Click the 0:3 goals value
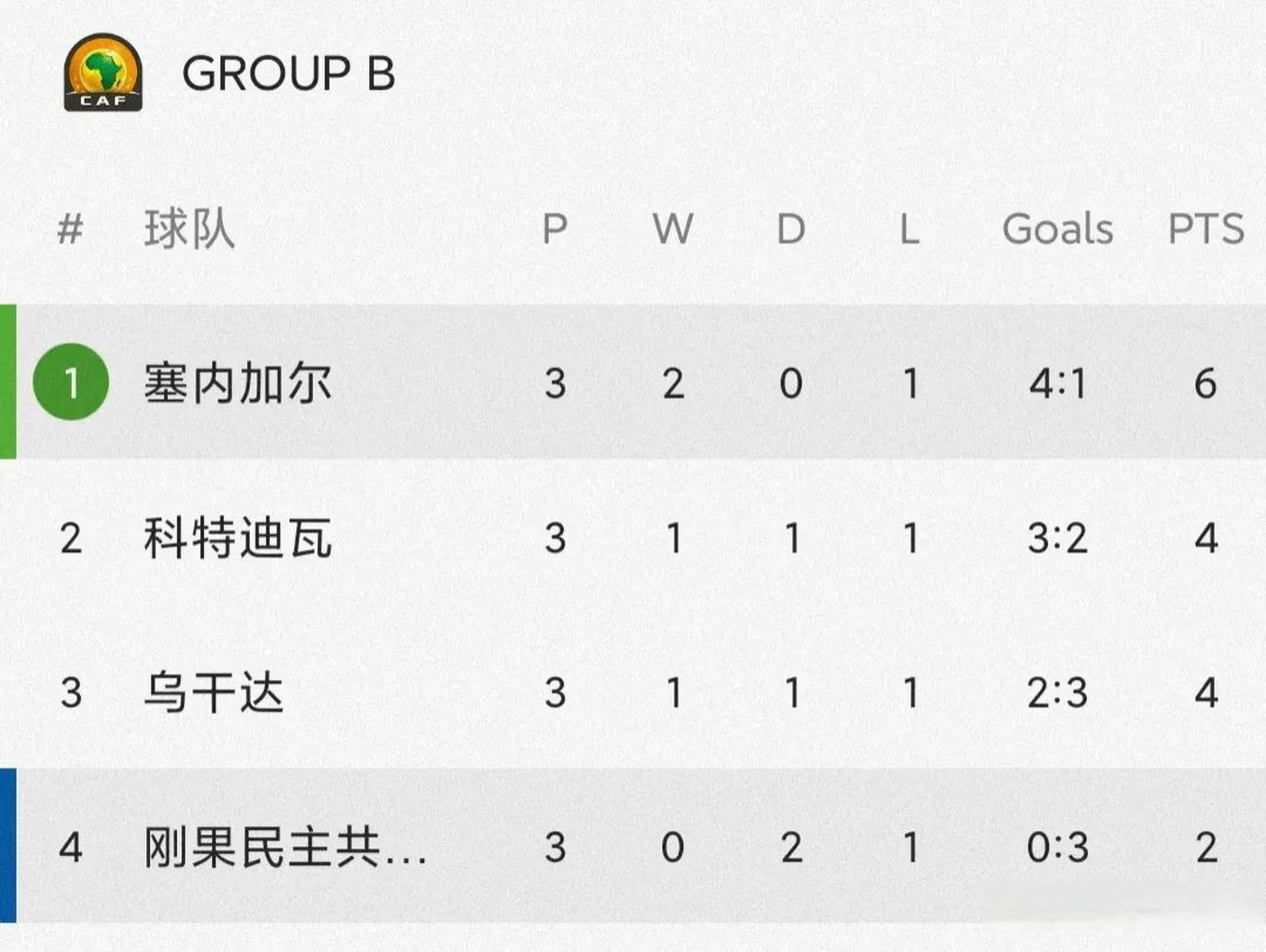Image resolution: width=1266 pixels, height=952 pixels. click(1057, 847)
